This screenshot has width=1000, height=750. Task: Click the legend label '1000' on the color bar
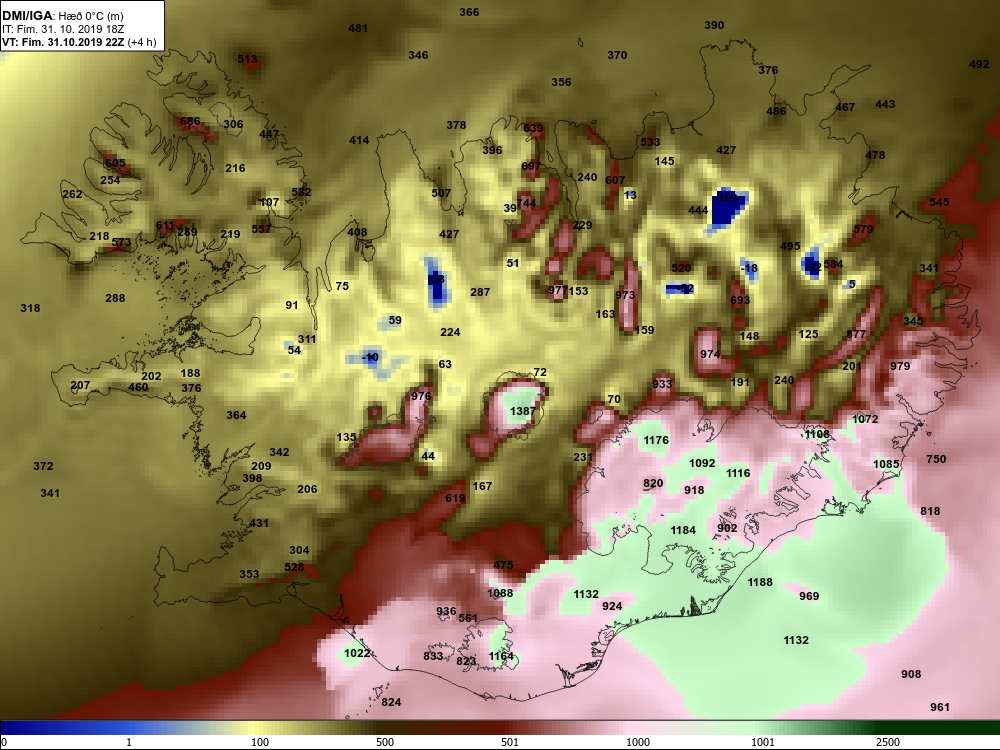[x=638, y=742]
